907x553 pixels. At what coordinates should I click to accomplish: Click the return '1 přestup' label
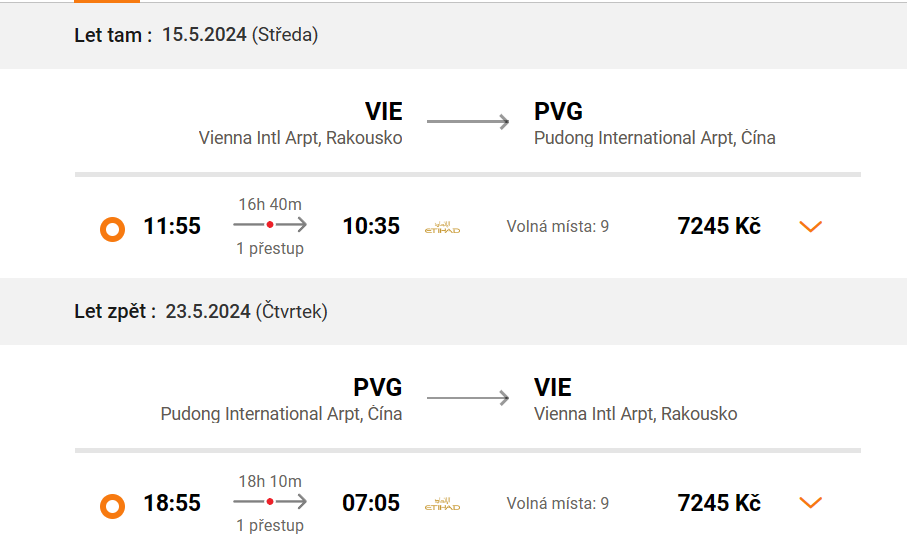click(x=270, y=525)
